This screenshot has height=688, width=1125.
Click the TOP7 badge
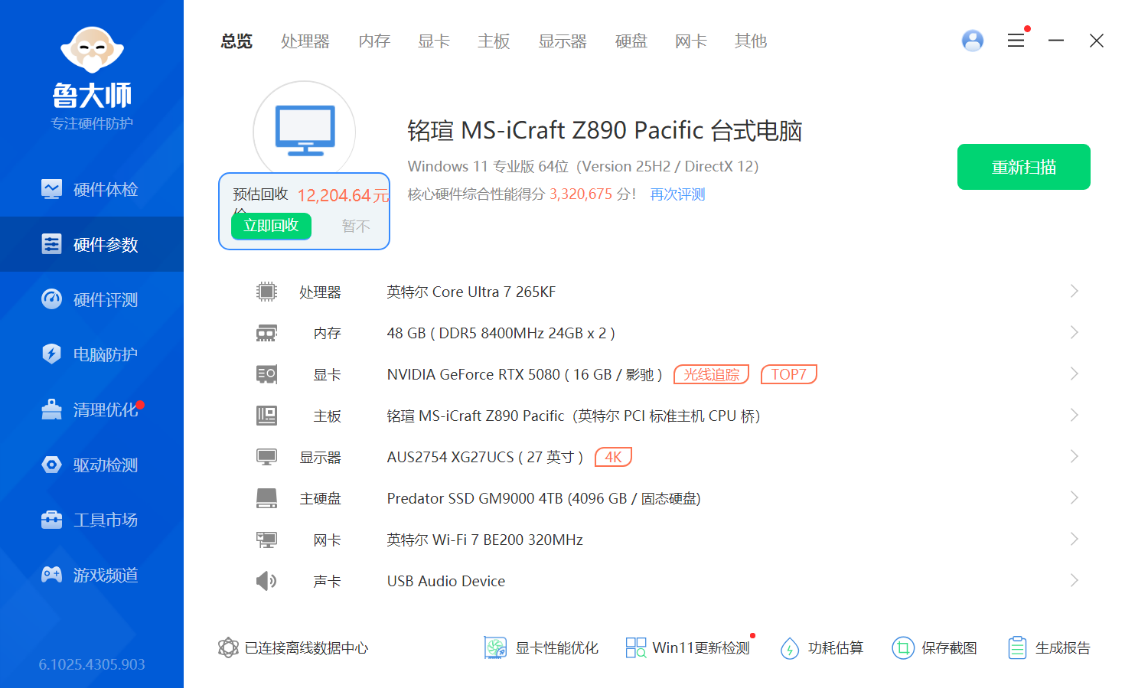(x=789, y=374)
